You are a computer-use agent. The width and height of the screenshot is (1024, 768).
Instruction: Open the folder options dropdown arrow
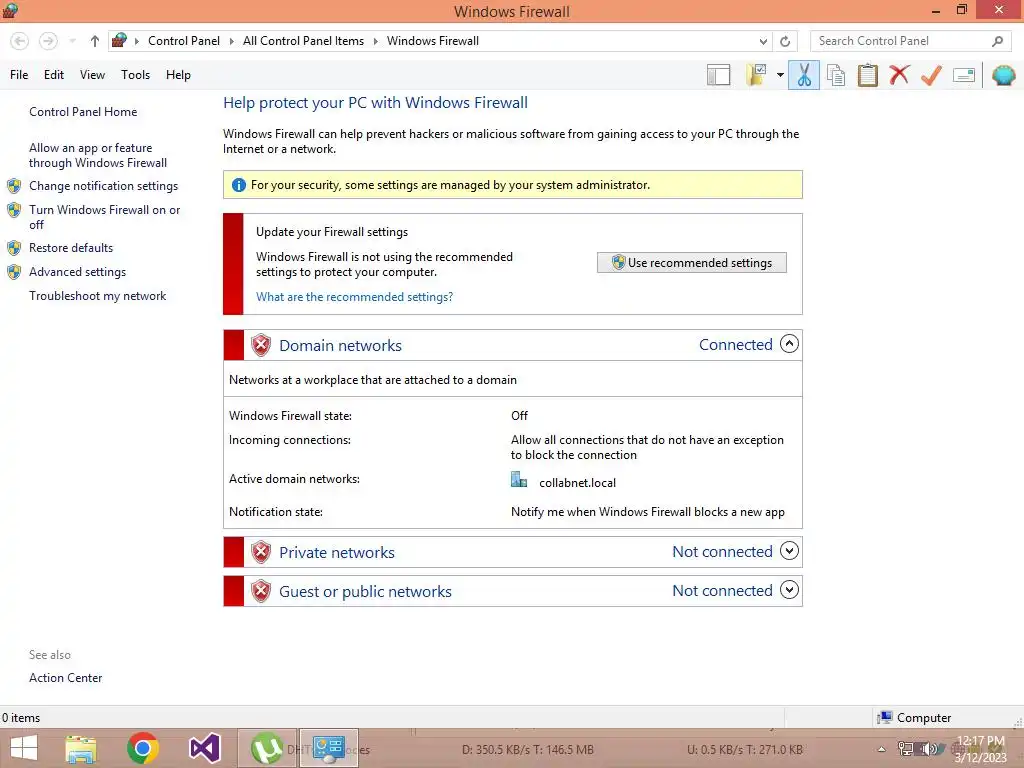[x=780, y=75]
